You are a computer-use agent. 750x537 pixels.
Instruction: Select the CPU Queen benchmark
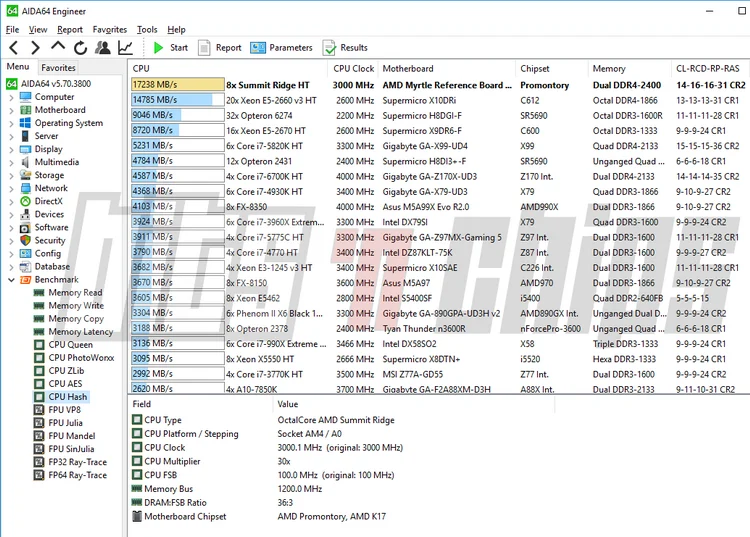70,345
